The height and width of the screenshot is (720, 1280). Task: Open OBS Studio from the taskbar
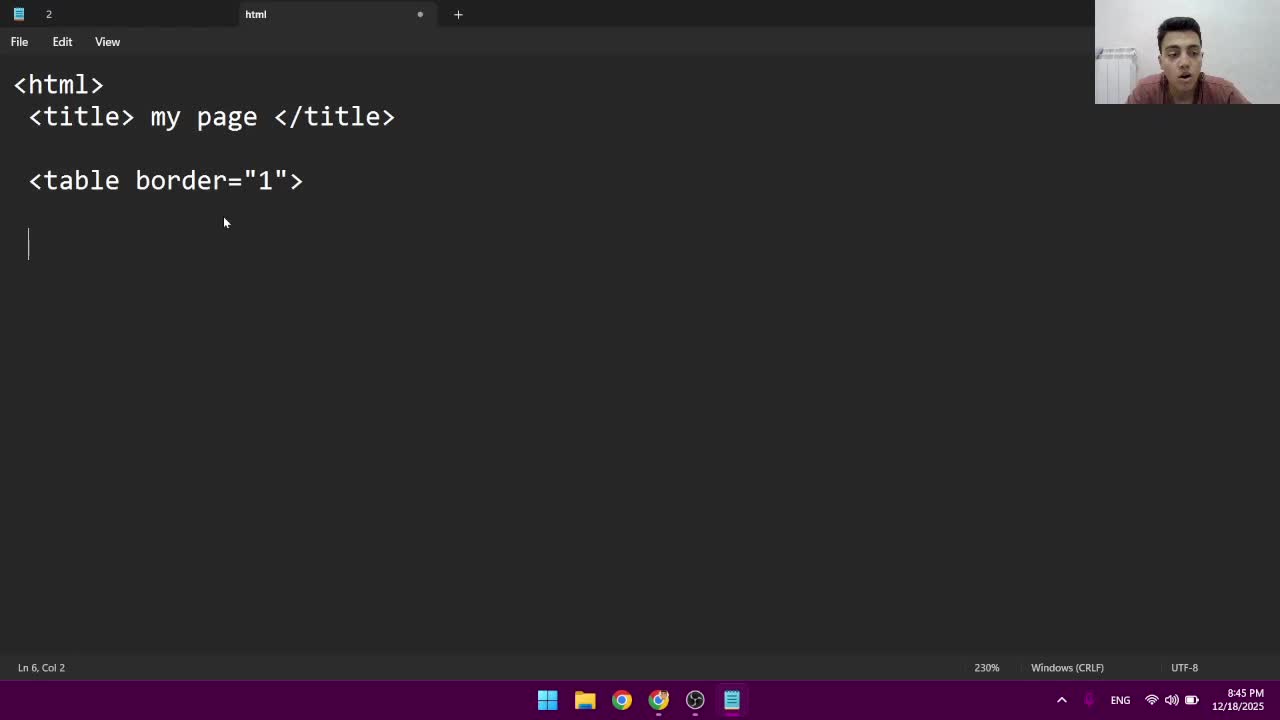click(695, 700)
